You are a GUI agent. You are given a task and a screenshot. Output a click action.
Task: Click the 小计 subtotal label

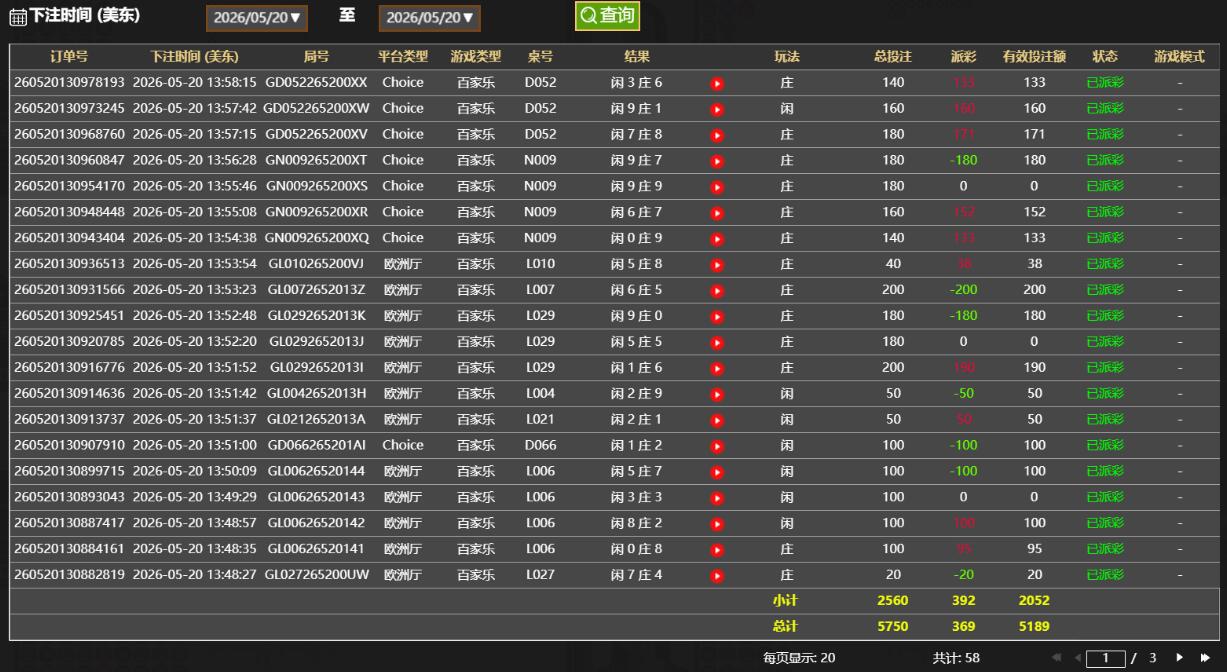pyautogui.click(x=785, y=601)
